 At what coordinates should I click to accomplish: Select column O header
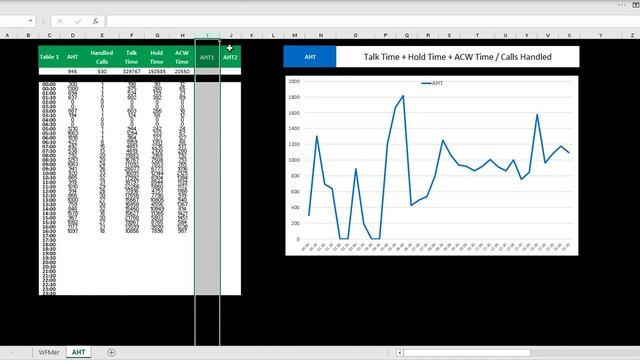click(x=356, y=36)
